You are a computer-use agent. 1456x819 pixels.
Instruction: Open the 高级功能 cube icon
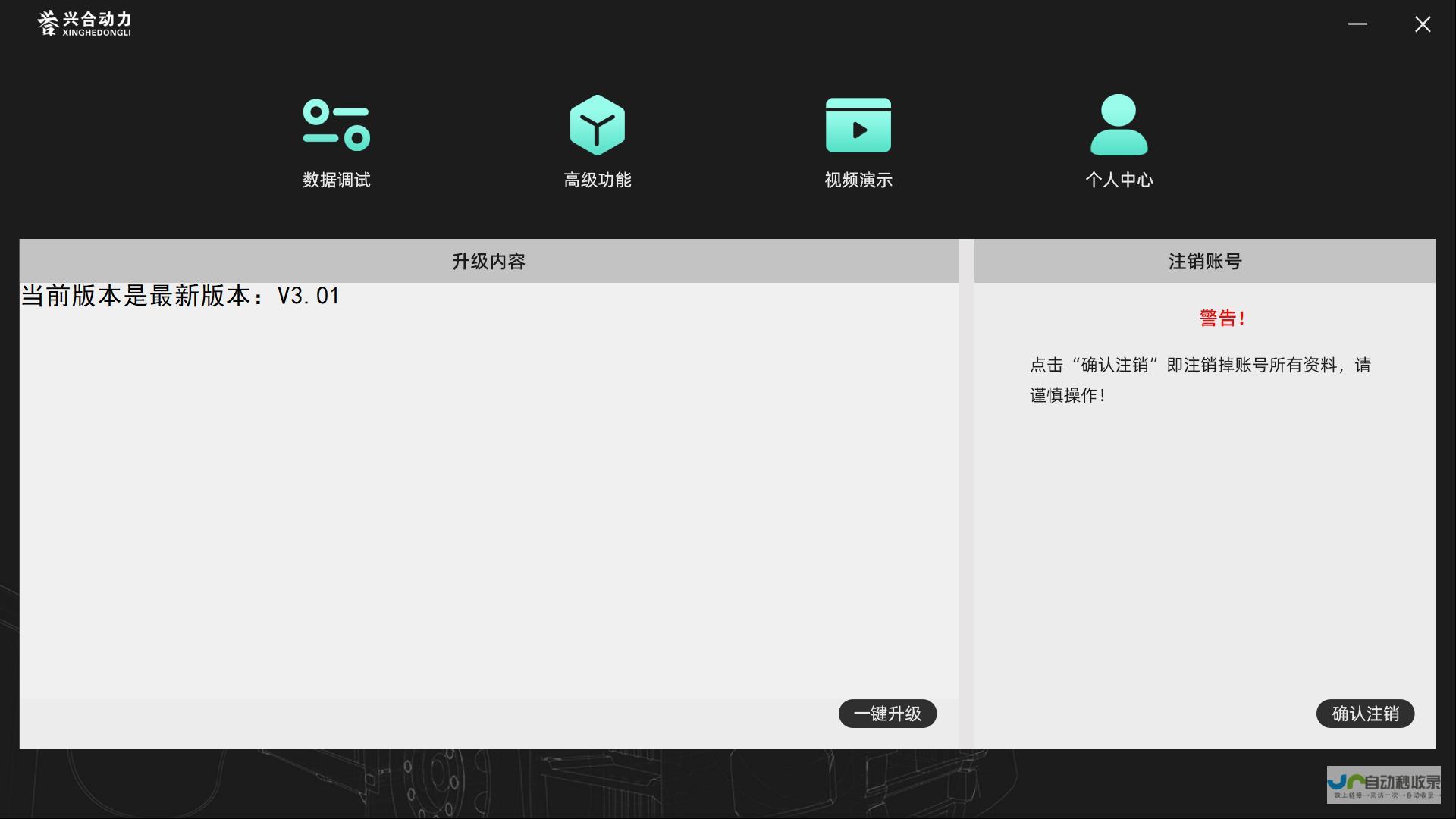[598, 124]
